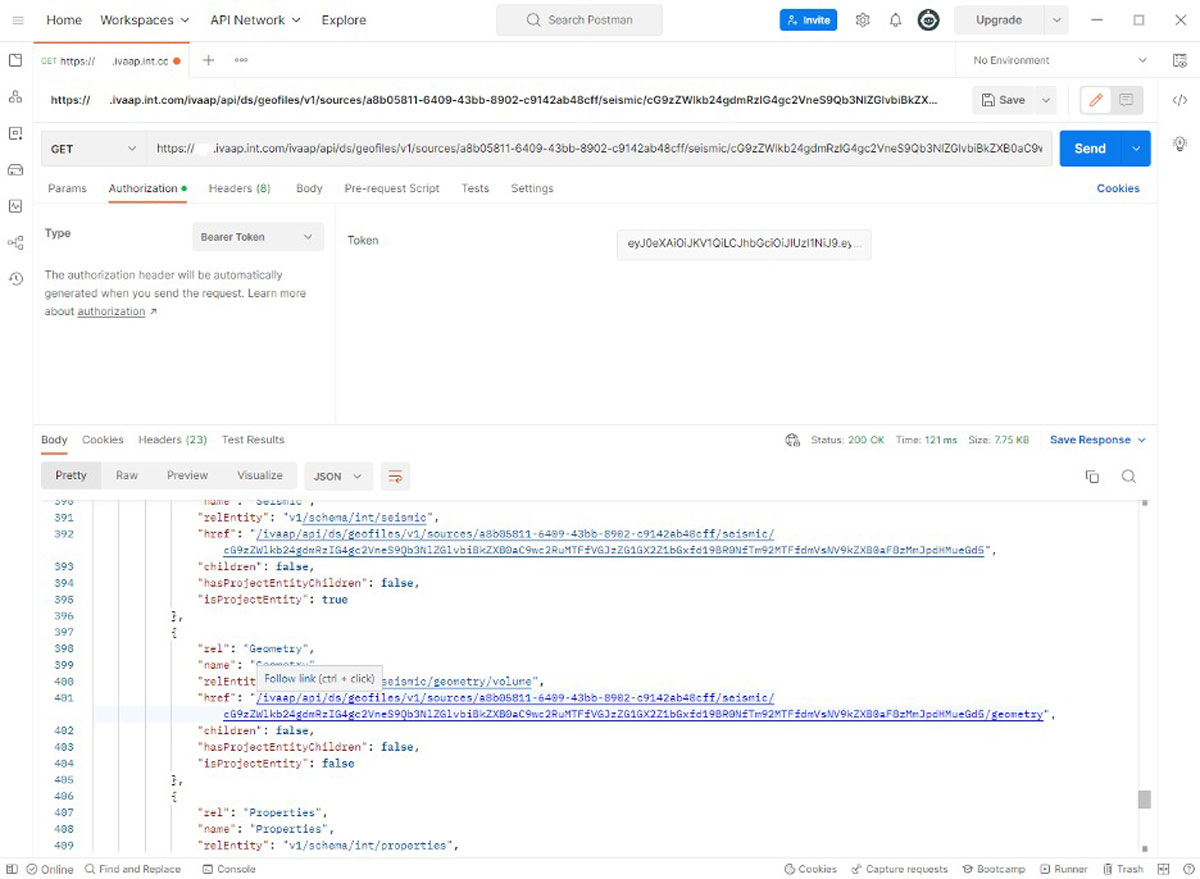Open the No Environment selector

point(1060,60)
